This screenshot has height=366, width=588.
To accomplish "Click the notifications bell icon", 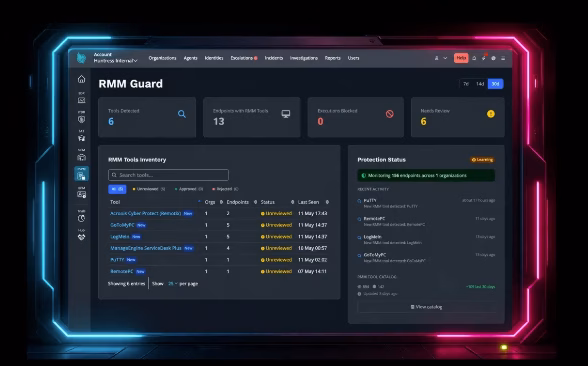I will pyautogui.click(x=474, y=58).
